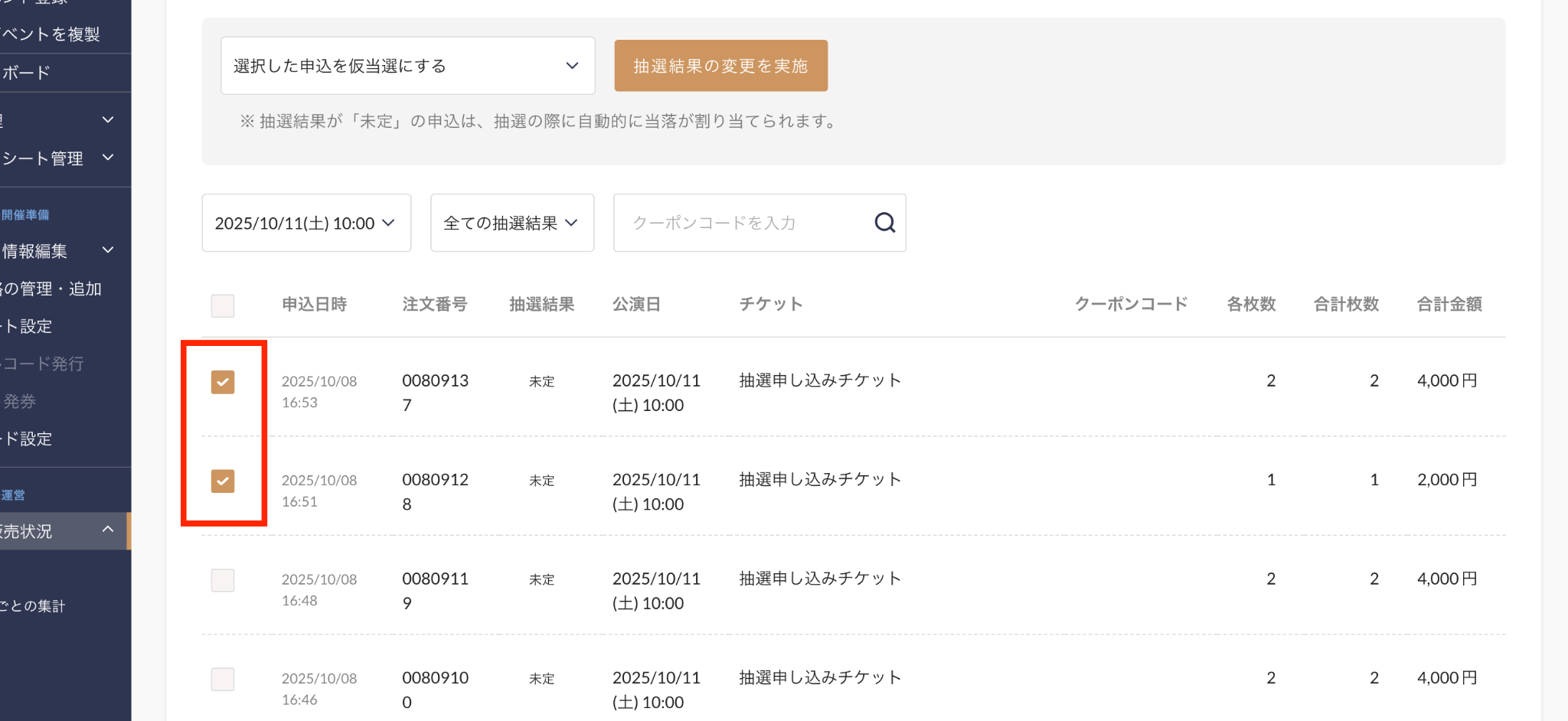
Task: Open the 選択した申込を仮当選にする dropdown
Action: point(407,66)
